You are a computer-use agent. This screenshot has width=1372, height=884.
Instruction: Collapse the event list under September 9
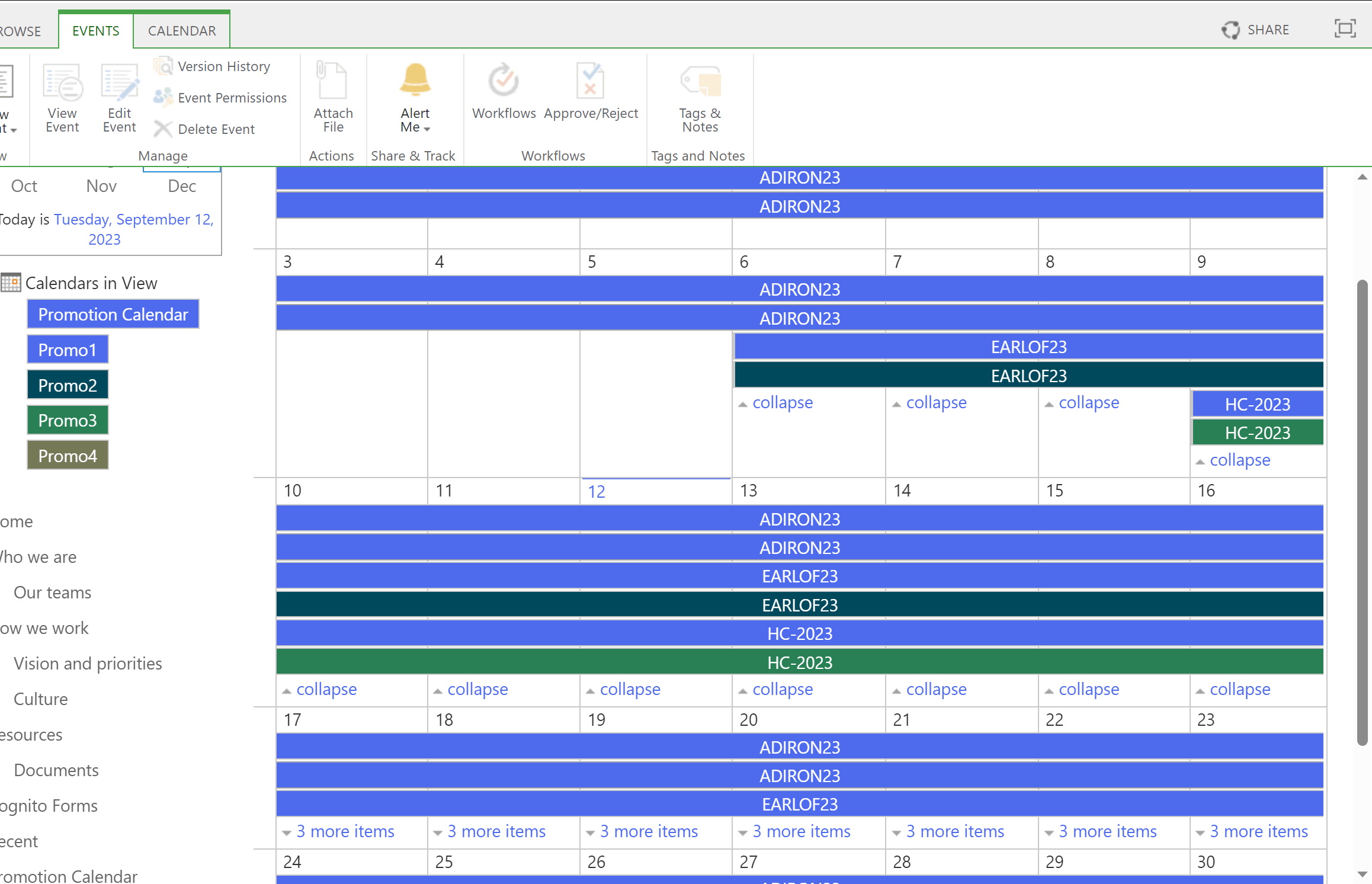[1239, 460]
